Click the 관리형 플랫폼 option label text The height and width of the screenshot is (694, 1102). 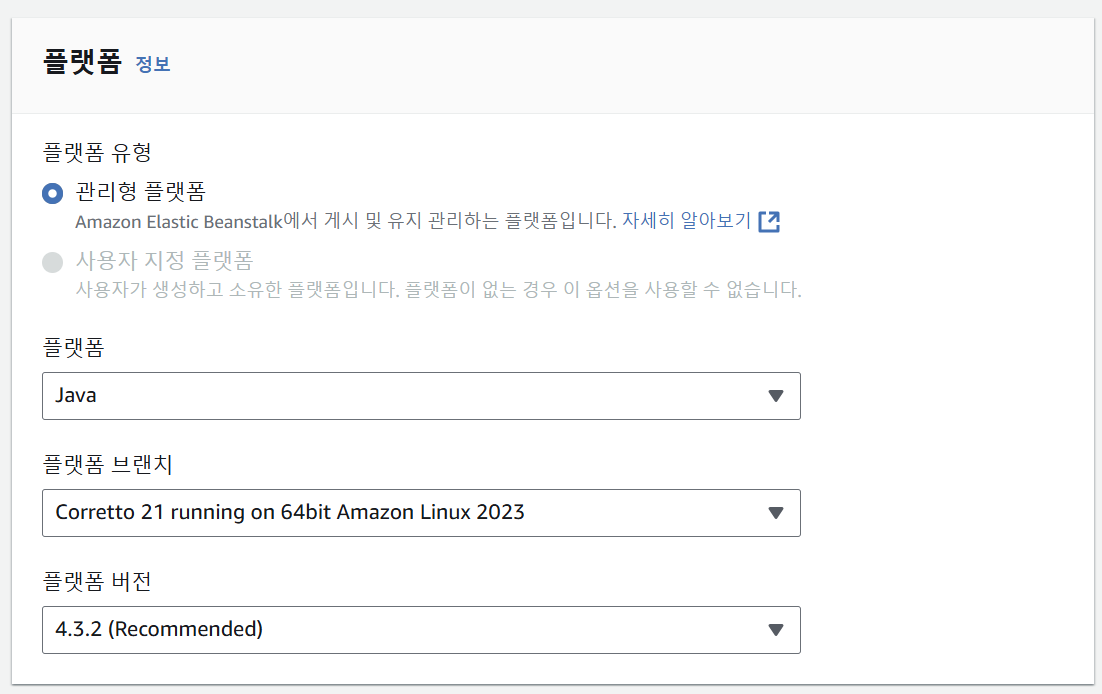141,192
